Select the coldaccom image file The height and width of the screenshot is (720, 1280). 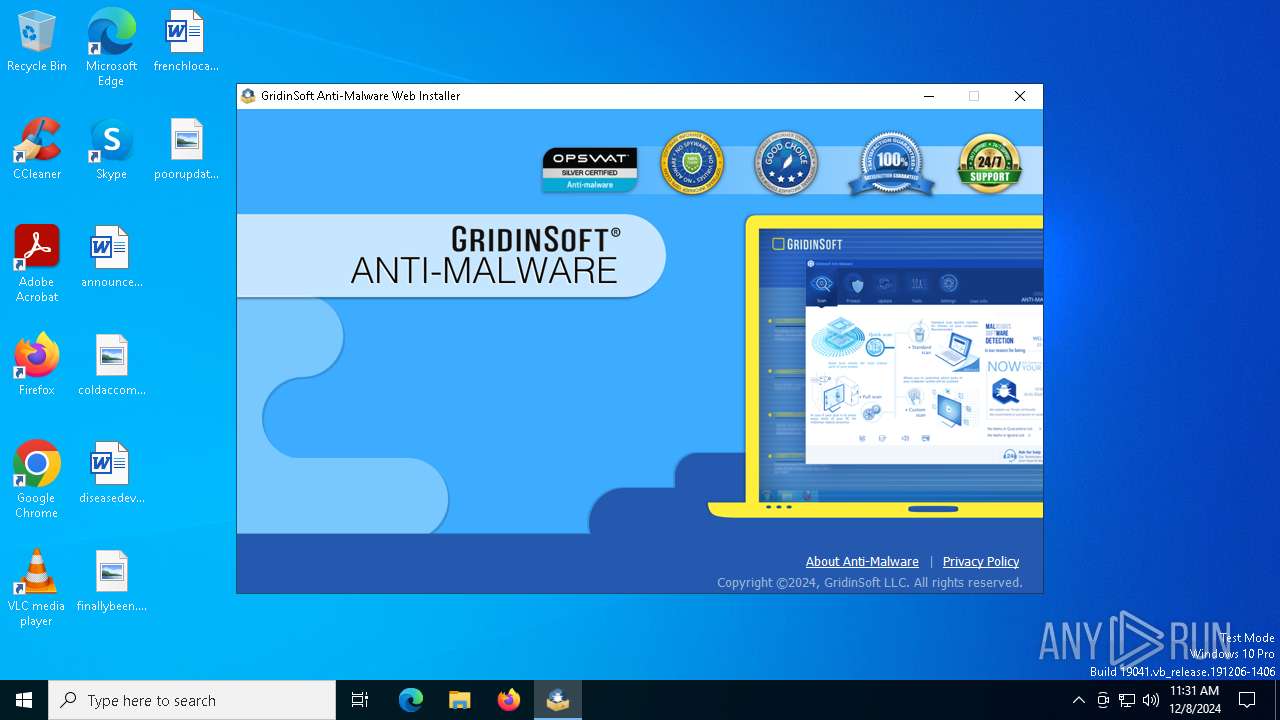111,366
